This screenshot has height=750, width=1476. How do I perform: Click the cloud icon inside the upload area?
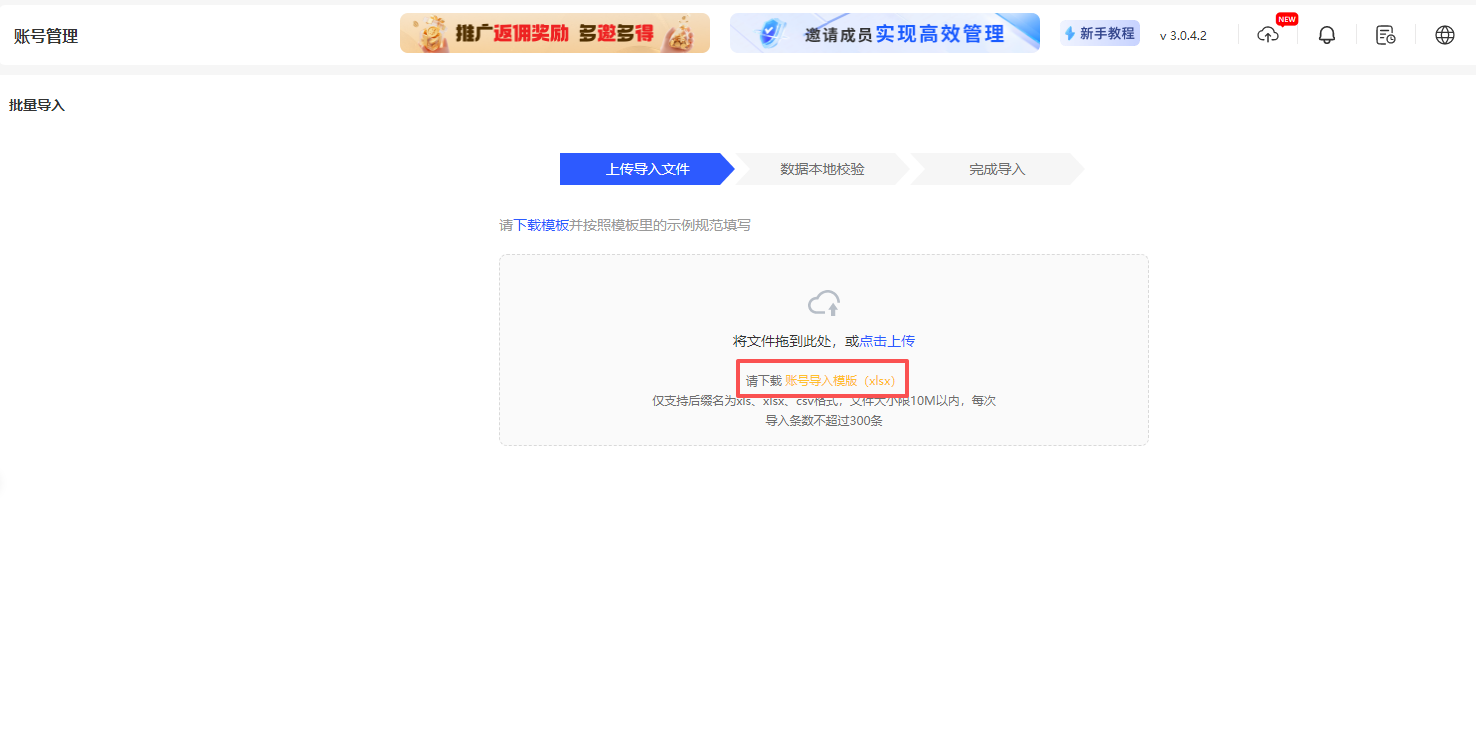[x=823, y=302]
